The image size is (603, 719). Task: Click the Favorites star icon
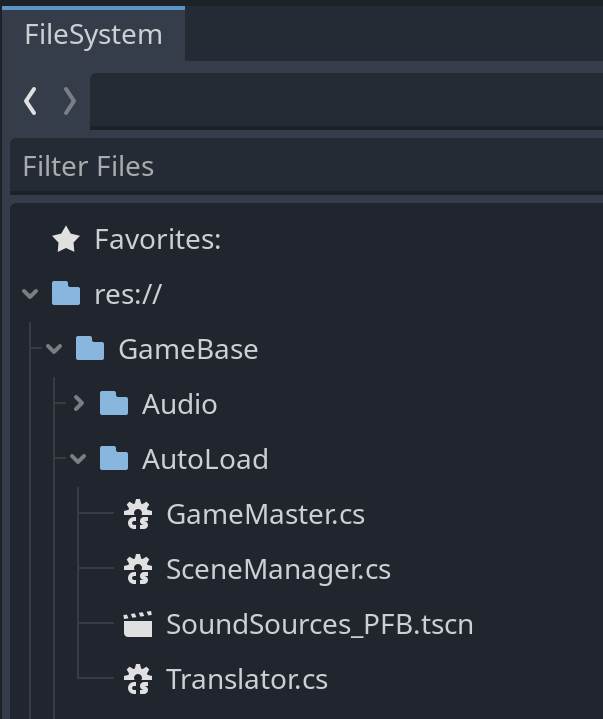tap(66, 240)
